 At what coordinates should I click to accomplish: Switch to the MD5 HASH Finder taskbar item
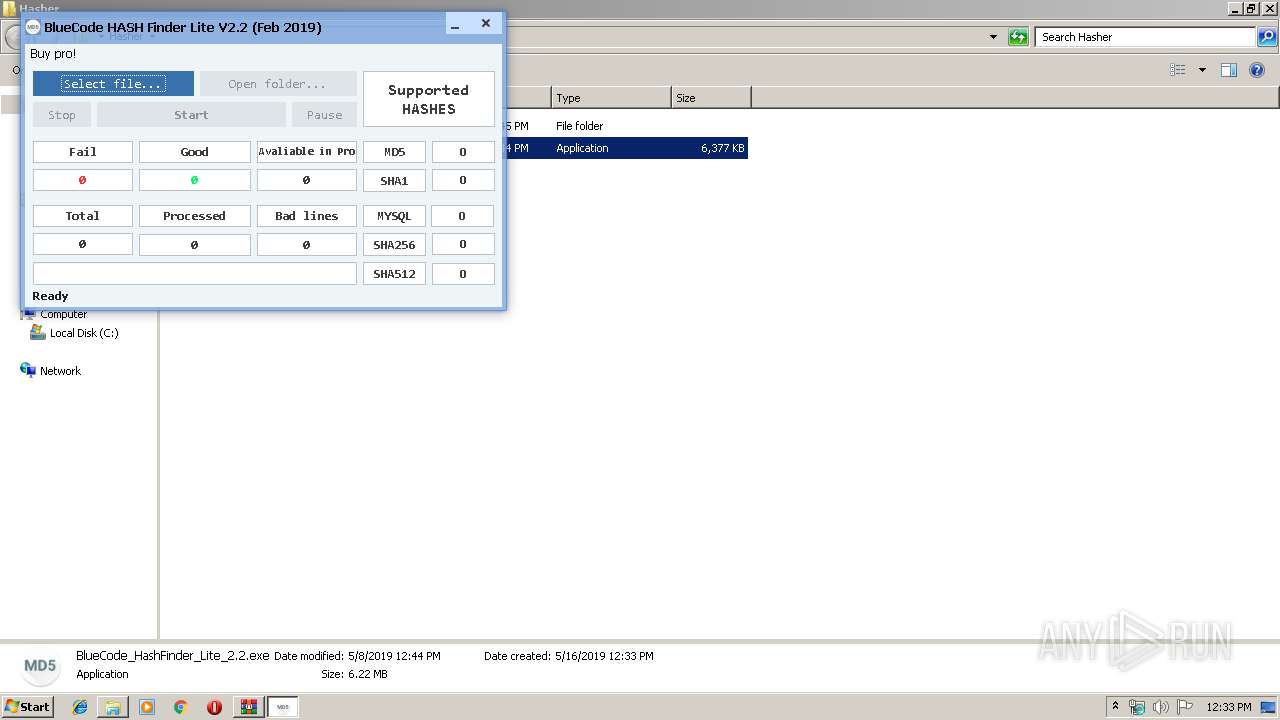pyautogui.click(x=283, y=707)
